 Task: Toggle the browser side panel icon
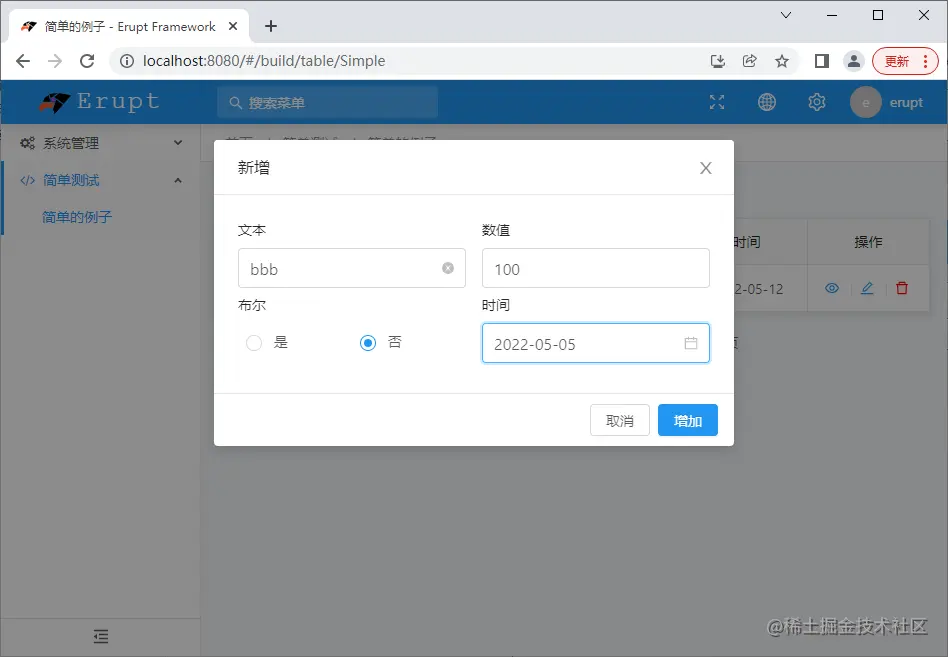(821, 61)
